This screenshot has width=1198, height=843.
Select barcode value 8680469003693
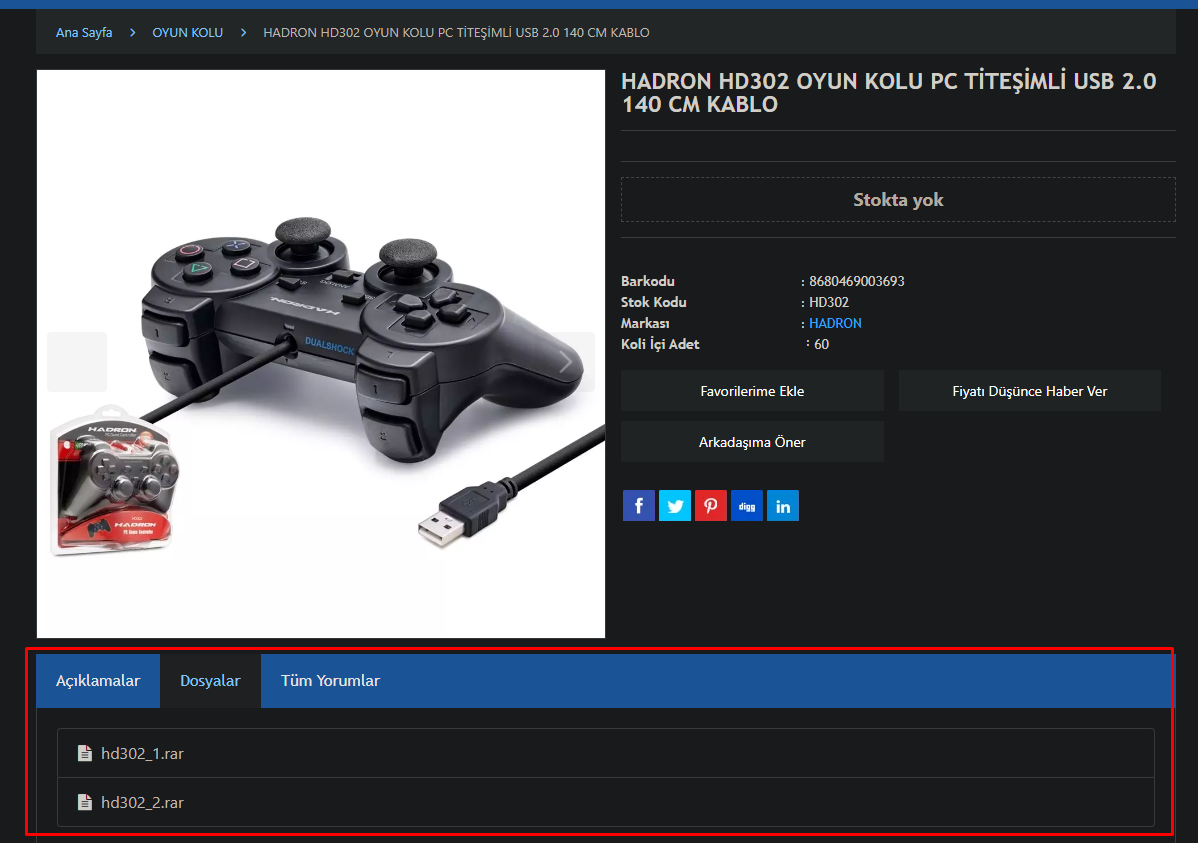click(856, 281)
